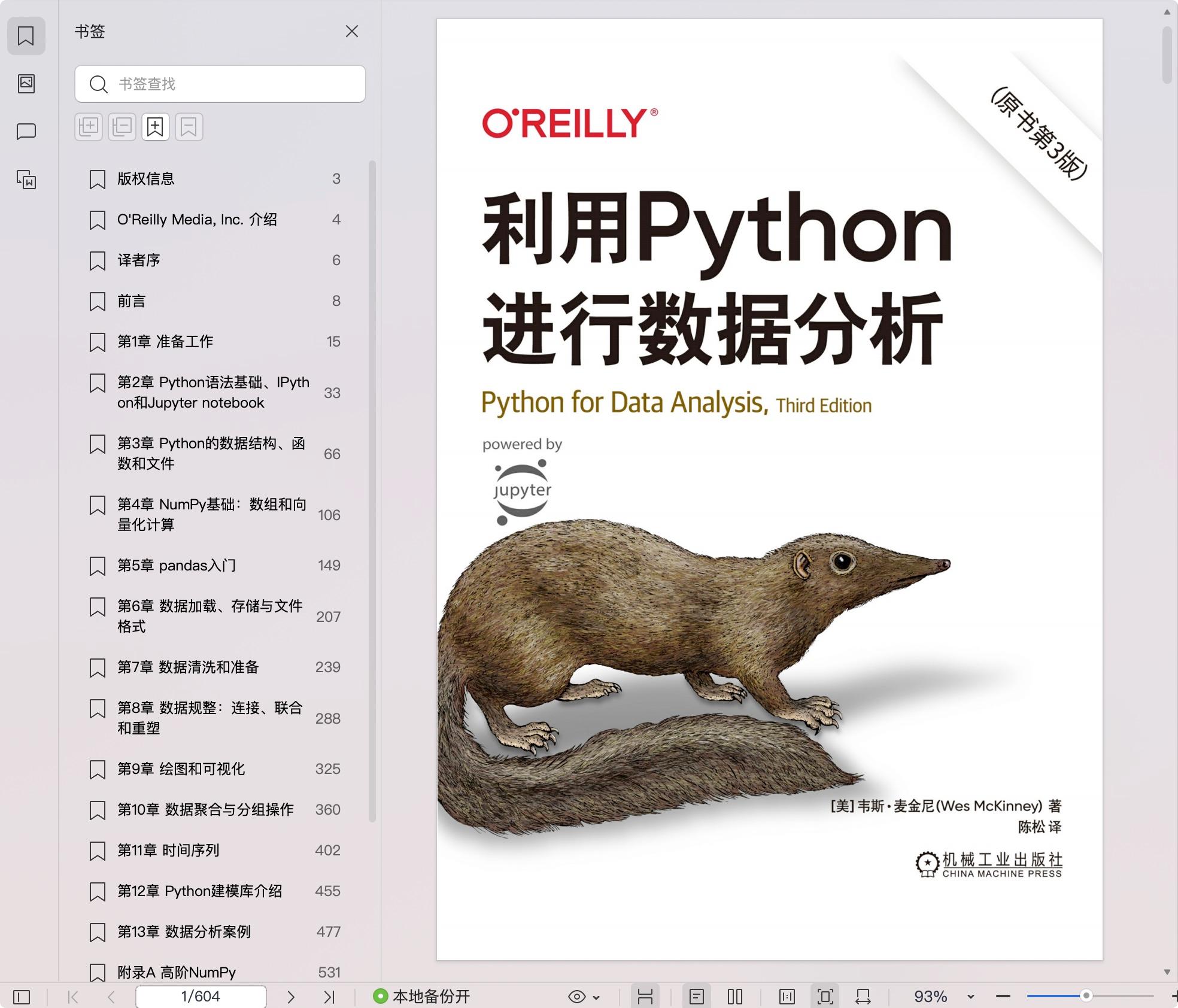Click the Jupyter logo on cover page
1178x1008 pixels.
click(x=522, y=492)
